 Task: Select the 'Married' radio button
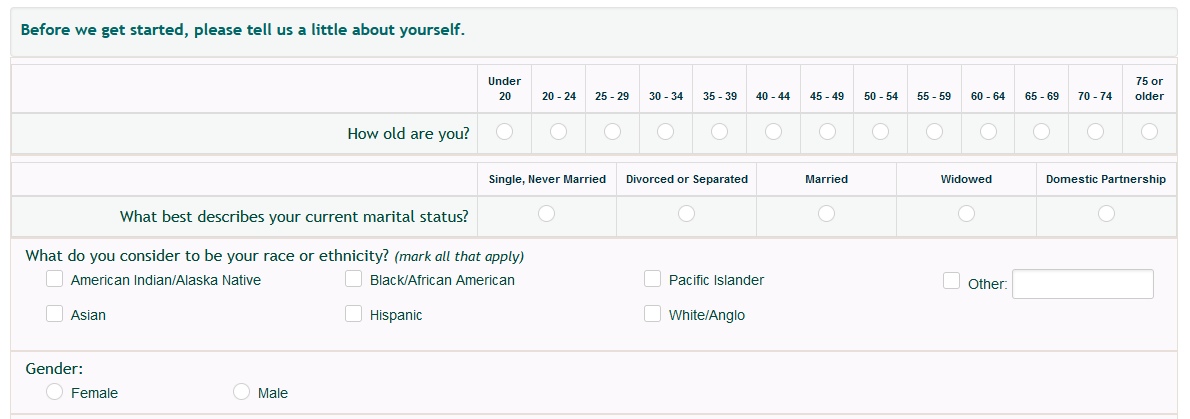click(826, 213)
